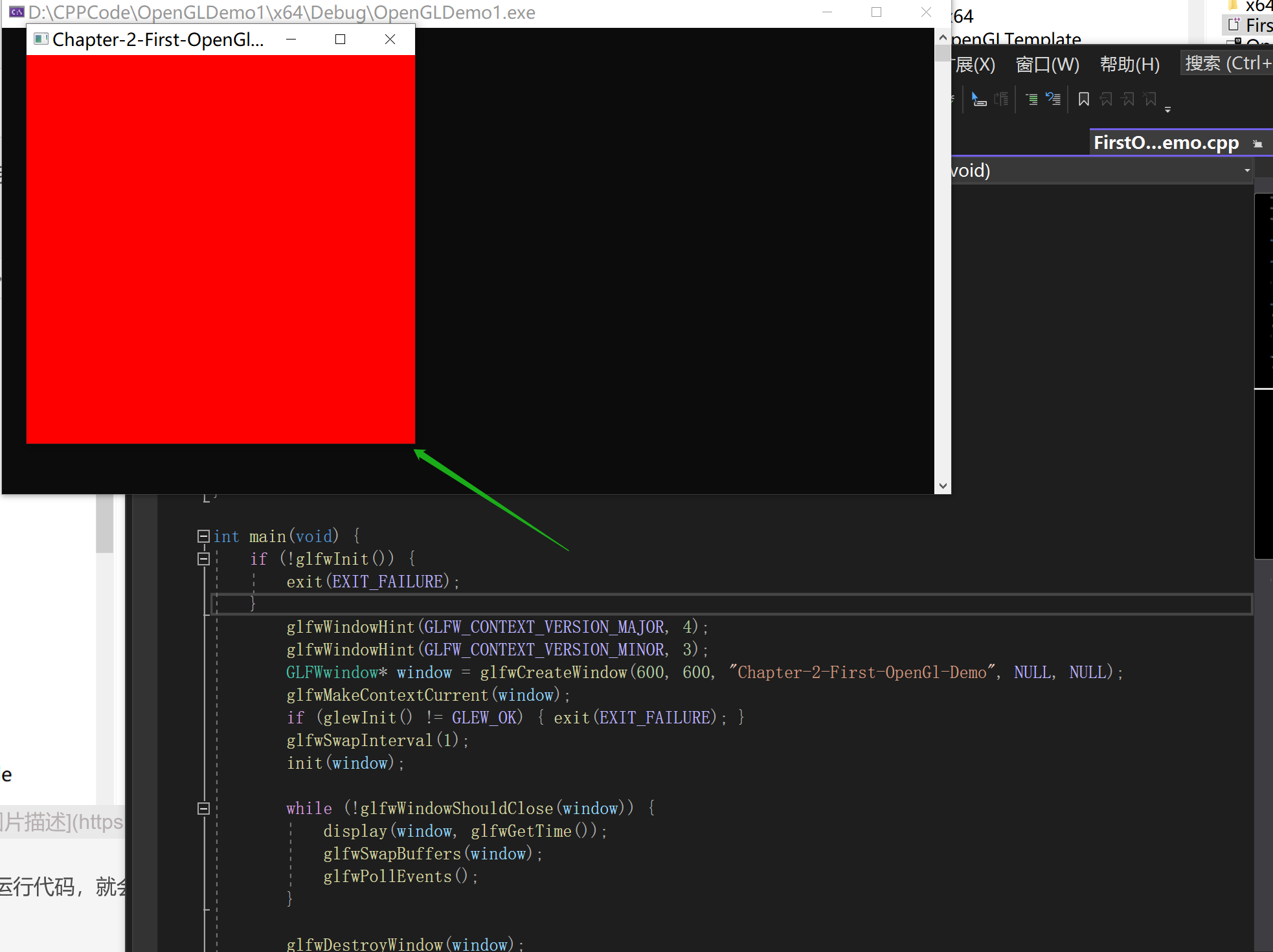The height and width of the screenshot is (952, 1273).
Task: Click the red OpenGL render area
Action: 221,249
